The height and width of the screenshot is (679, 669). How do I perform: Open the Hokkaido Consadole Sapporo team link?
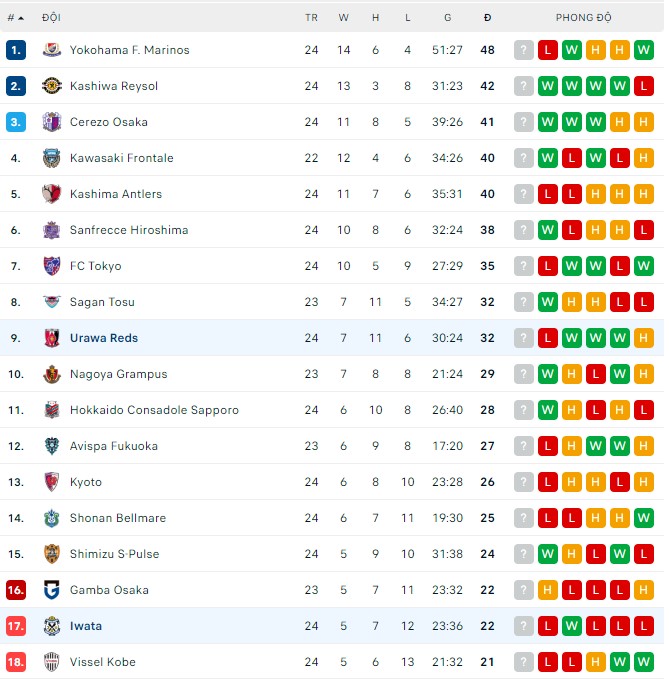pos(154,410)
